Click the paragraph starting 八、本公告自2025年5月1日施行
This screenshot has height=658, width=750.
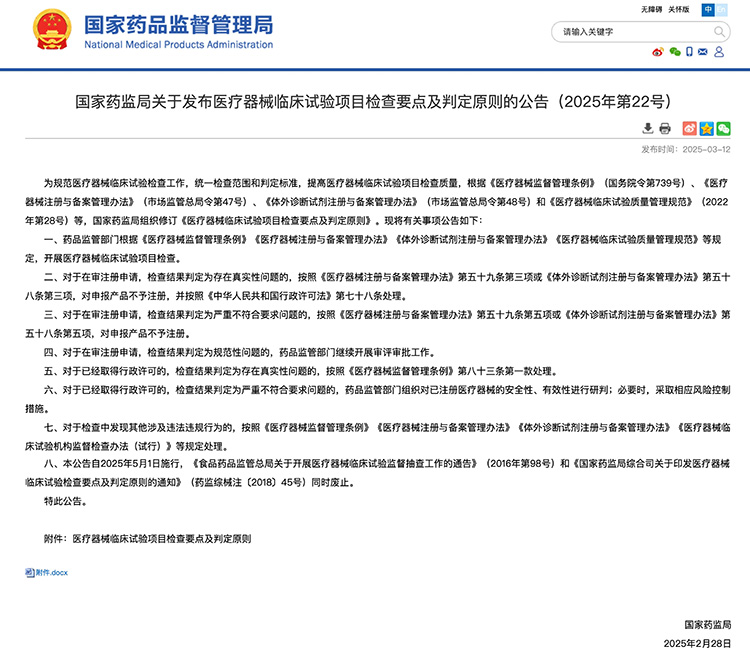pyautogui.click(x=378, y=473)
